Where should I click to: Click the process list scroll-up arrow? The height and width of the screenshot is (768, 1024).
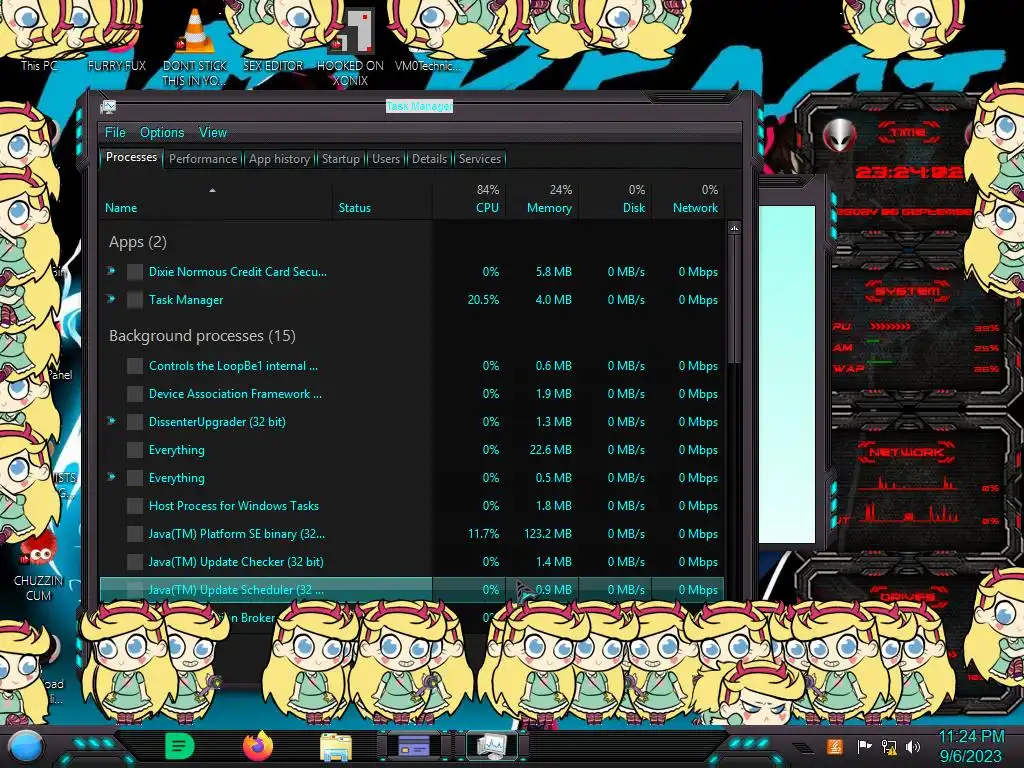coord(734,229)
